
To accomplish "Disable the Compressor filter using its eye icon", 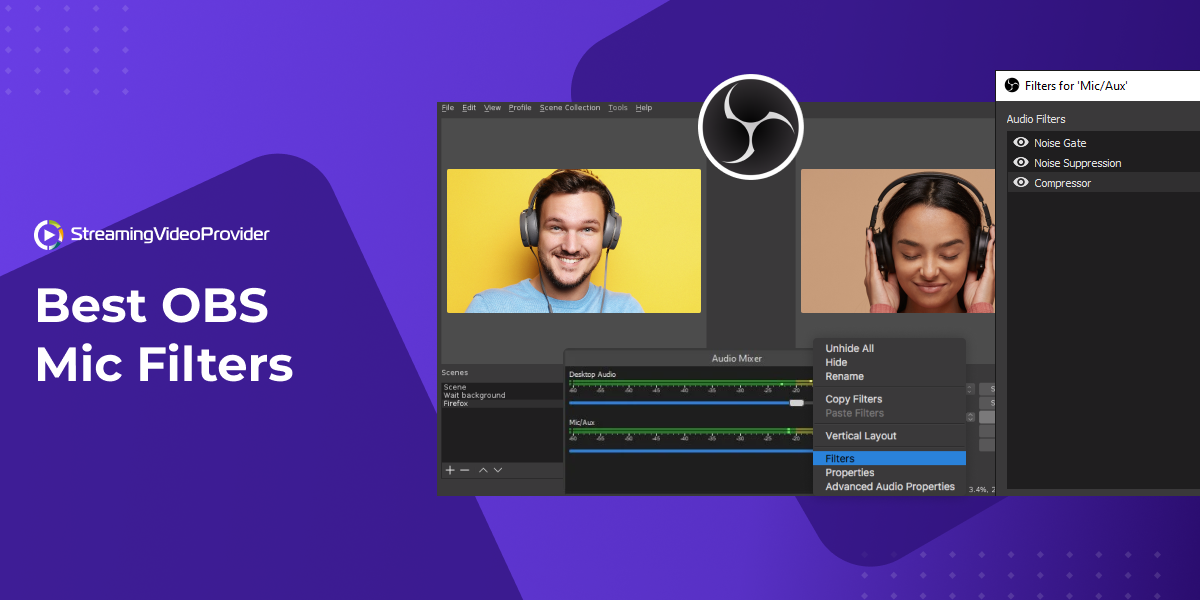I will [x=1021, y=183].
